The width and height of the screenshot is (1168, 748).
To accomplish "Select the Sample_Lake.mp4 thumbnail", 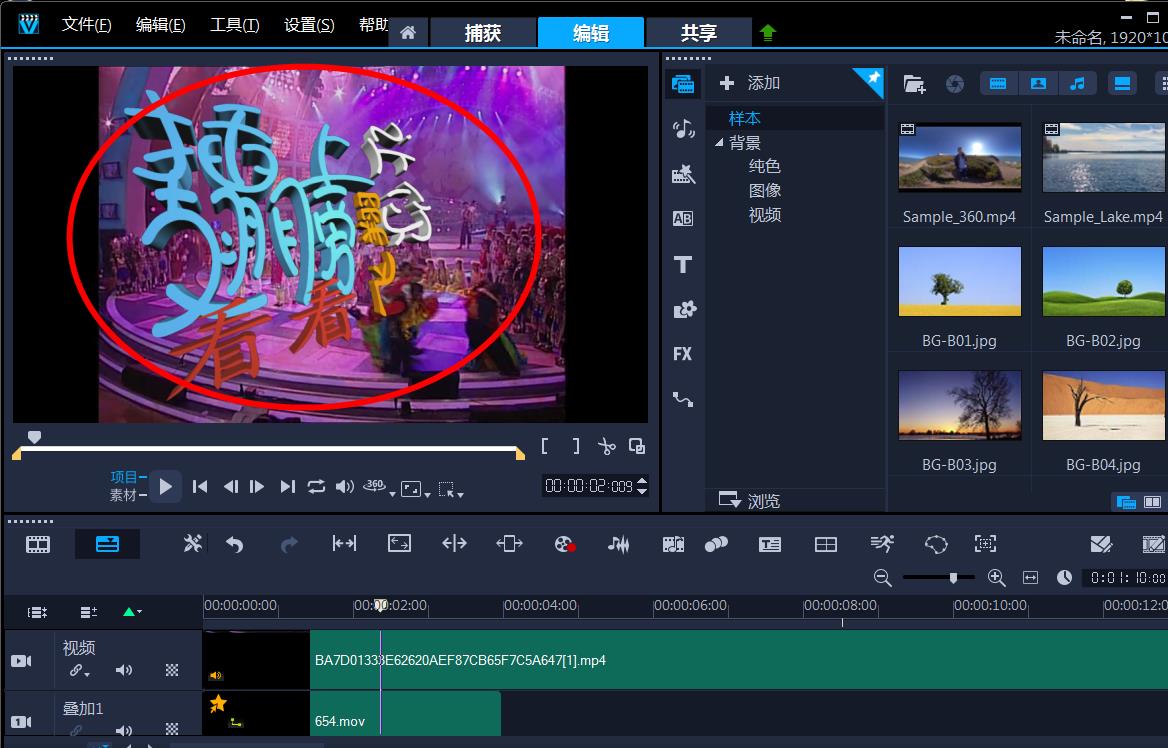I will [1103, 157].
